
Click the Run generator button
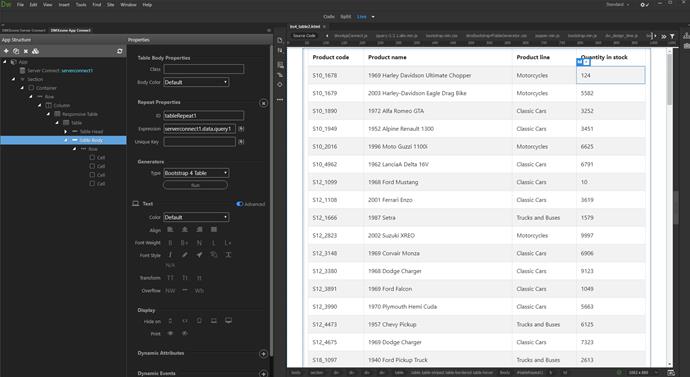195,185
